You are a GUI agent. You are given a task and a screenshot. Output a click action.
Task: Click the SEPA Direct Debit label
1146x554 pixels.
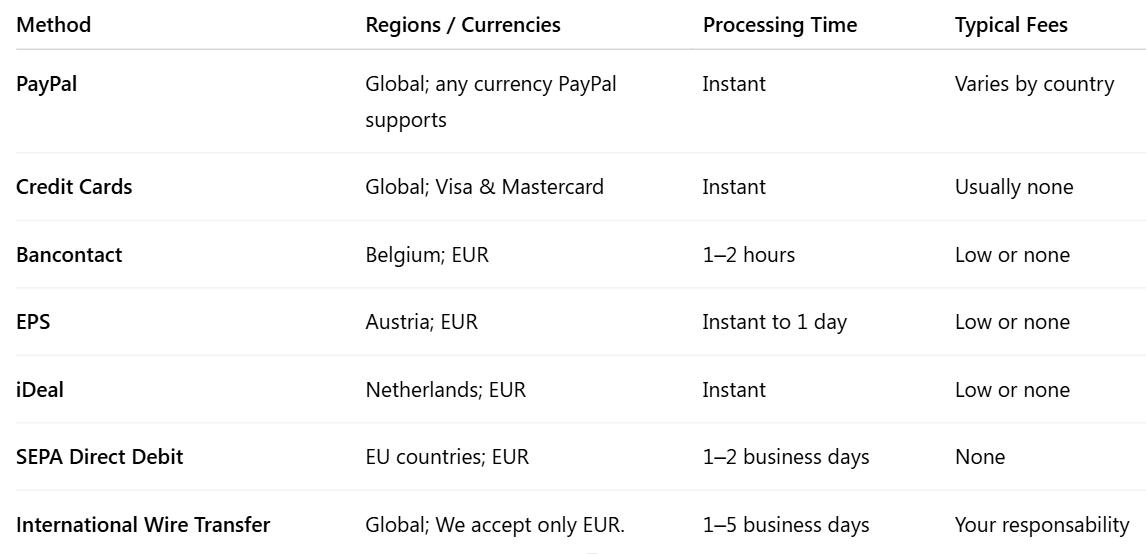[x=100, y=457]
